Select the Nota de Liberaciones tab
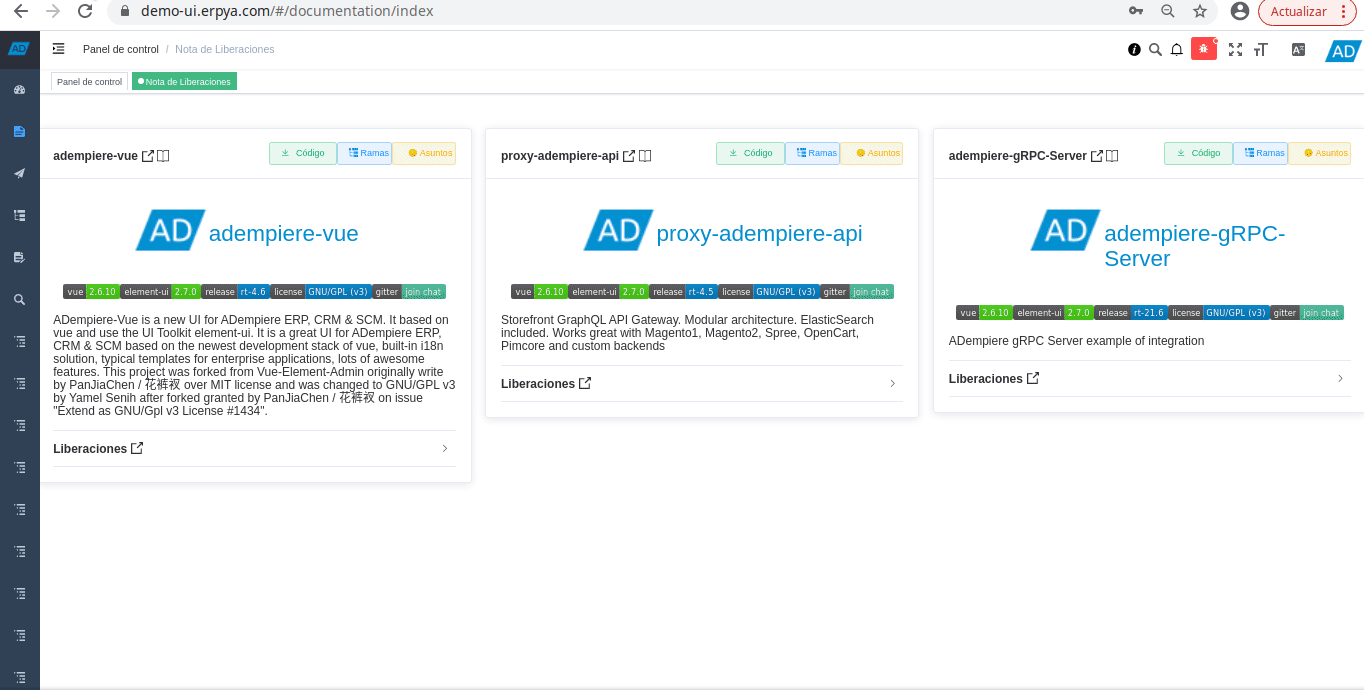This screenshot has height=690, width=1364. pos(184,82)
